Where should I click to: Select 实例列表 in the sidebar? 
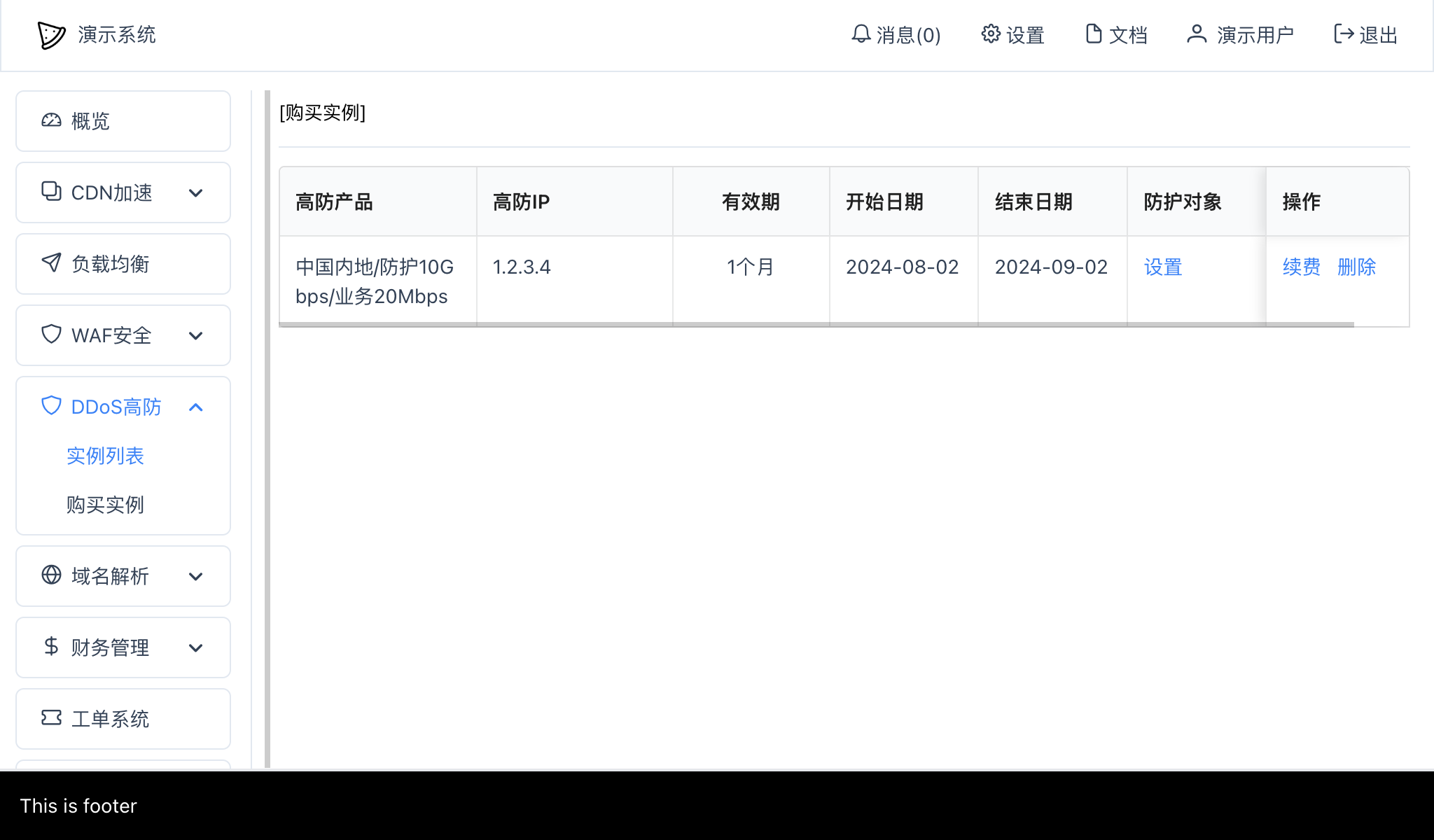[x=104, y=456]
